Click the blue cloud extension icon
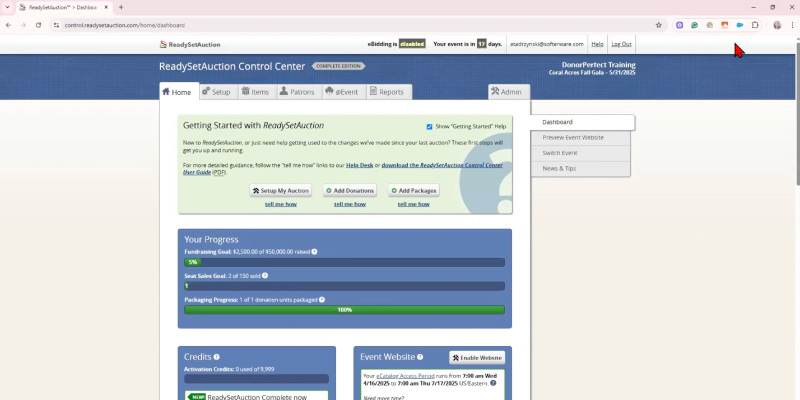This screenshot has width=800, height=400. pos(740,25)
